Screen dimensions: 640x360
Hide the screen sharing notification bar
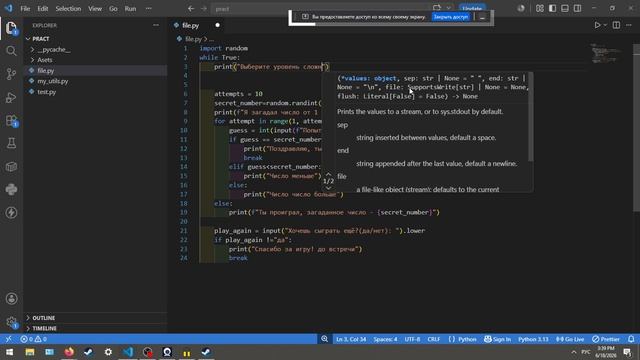tap(482, 17)
